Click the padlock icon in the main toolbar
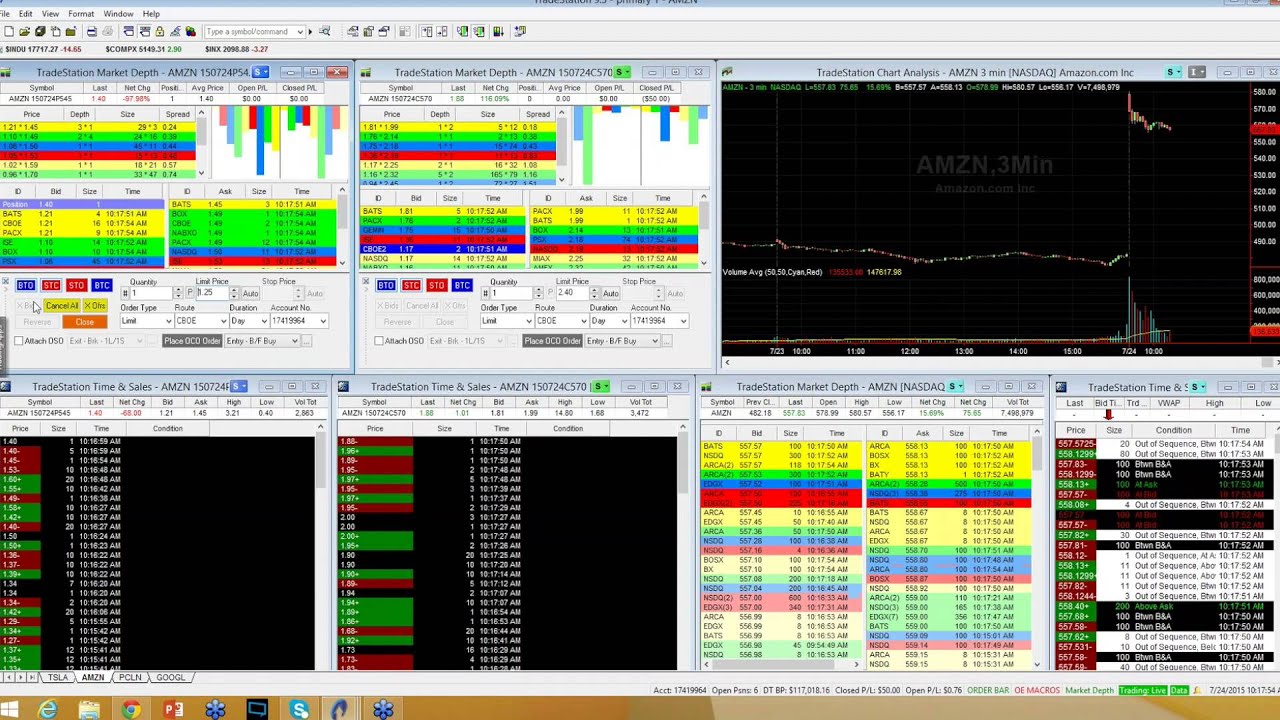This screenshot has width=1280, height=720. pos(159,32)
